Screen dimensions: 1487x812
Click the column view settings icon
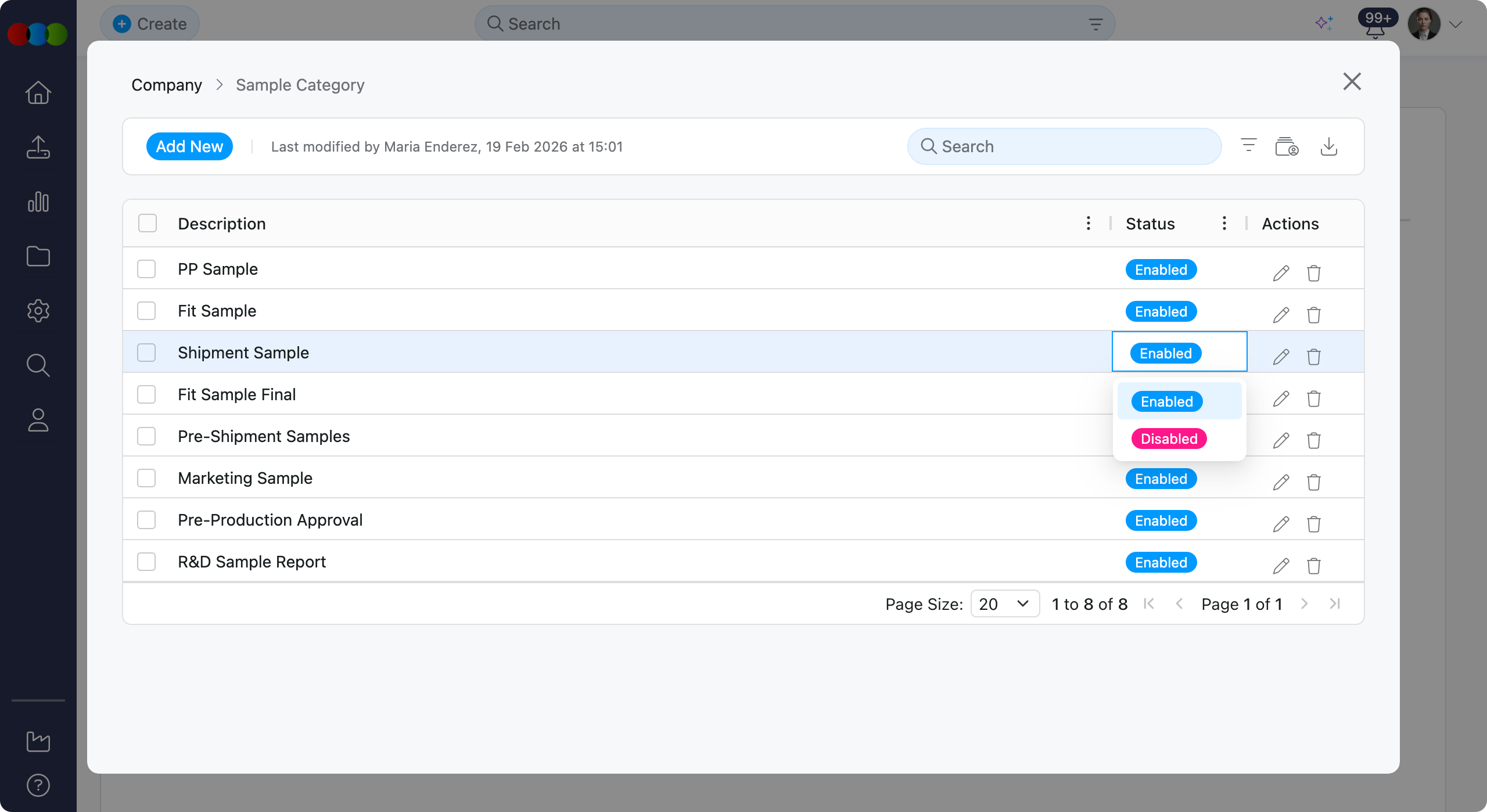[x=1287, y=146]
